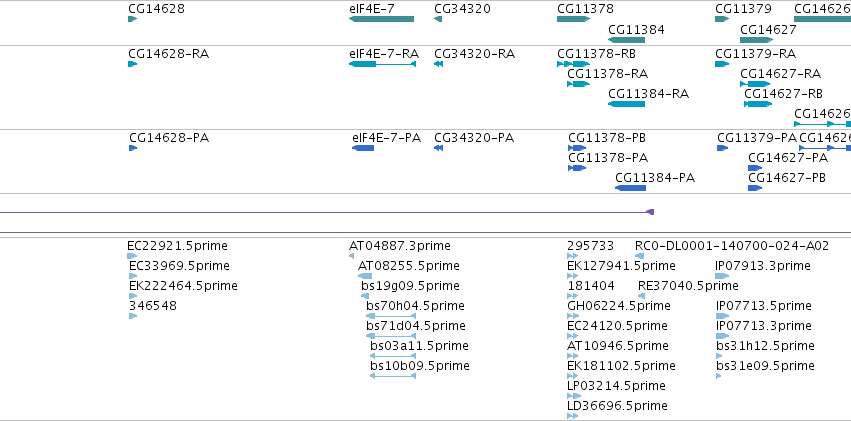Select the CG34320 gene glyph
Screen dimensions: 851x421
tap(438, 19)
